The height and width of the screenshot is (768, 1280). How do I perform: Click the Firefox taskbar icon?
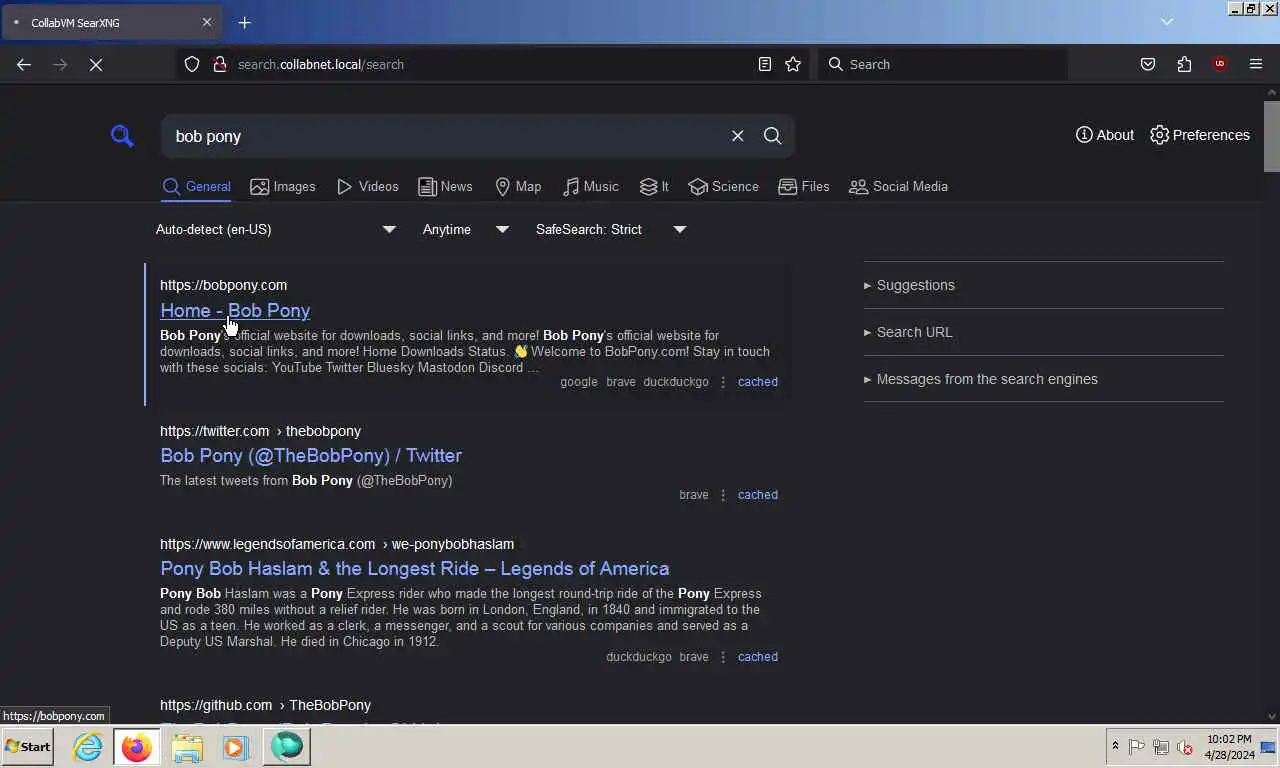[137, 747]
